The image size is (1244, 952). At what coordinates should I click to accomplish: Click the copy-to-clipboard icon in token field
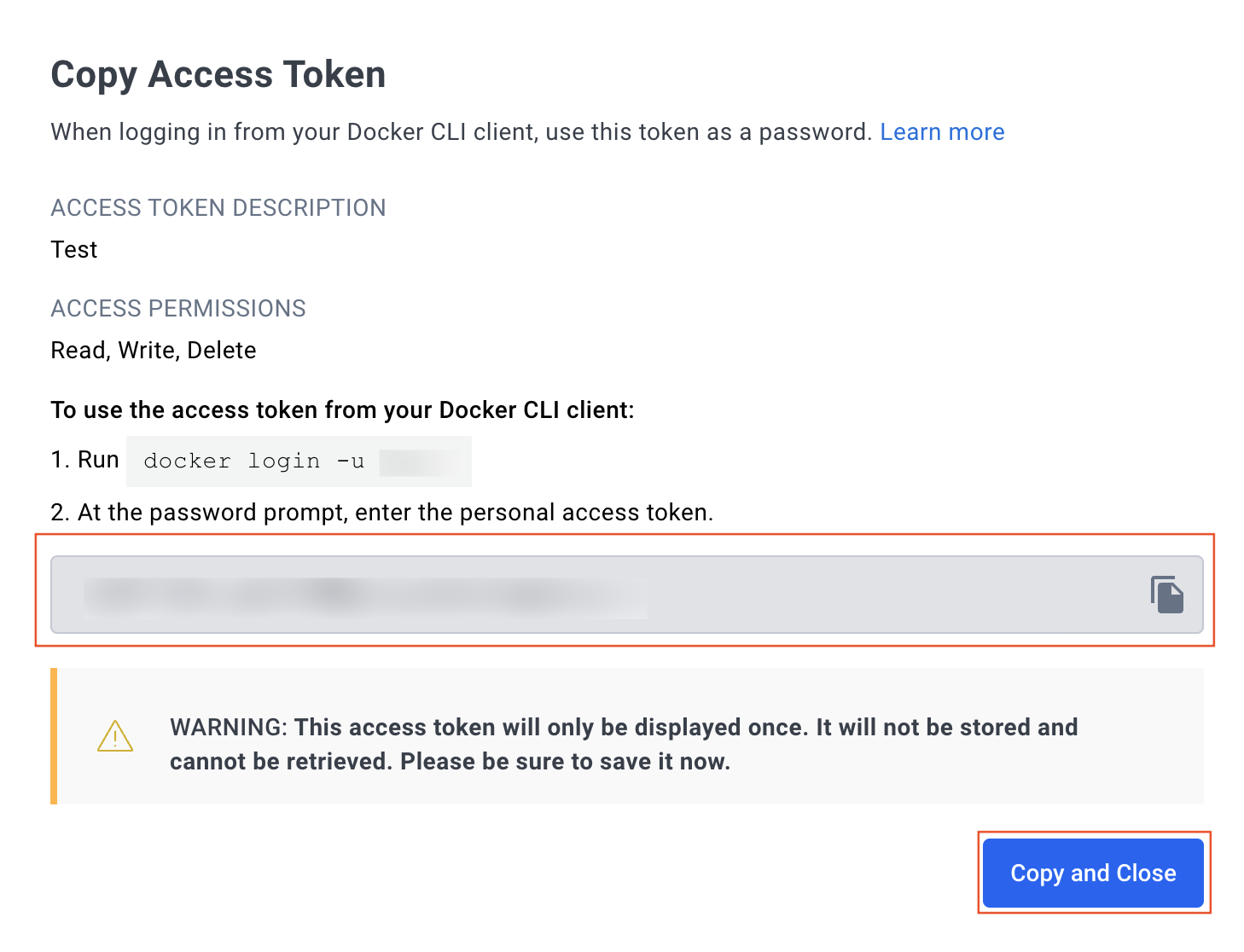[1166, 595]
